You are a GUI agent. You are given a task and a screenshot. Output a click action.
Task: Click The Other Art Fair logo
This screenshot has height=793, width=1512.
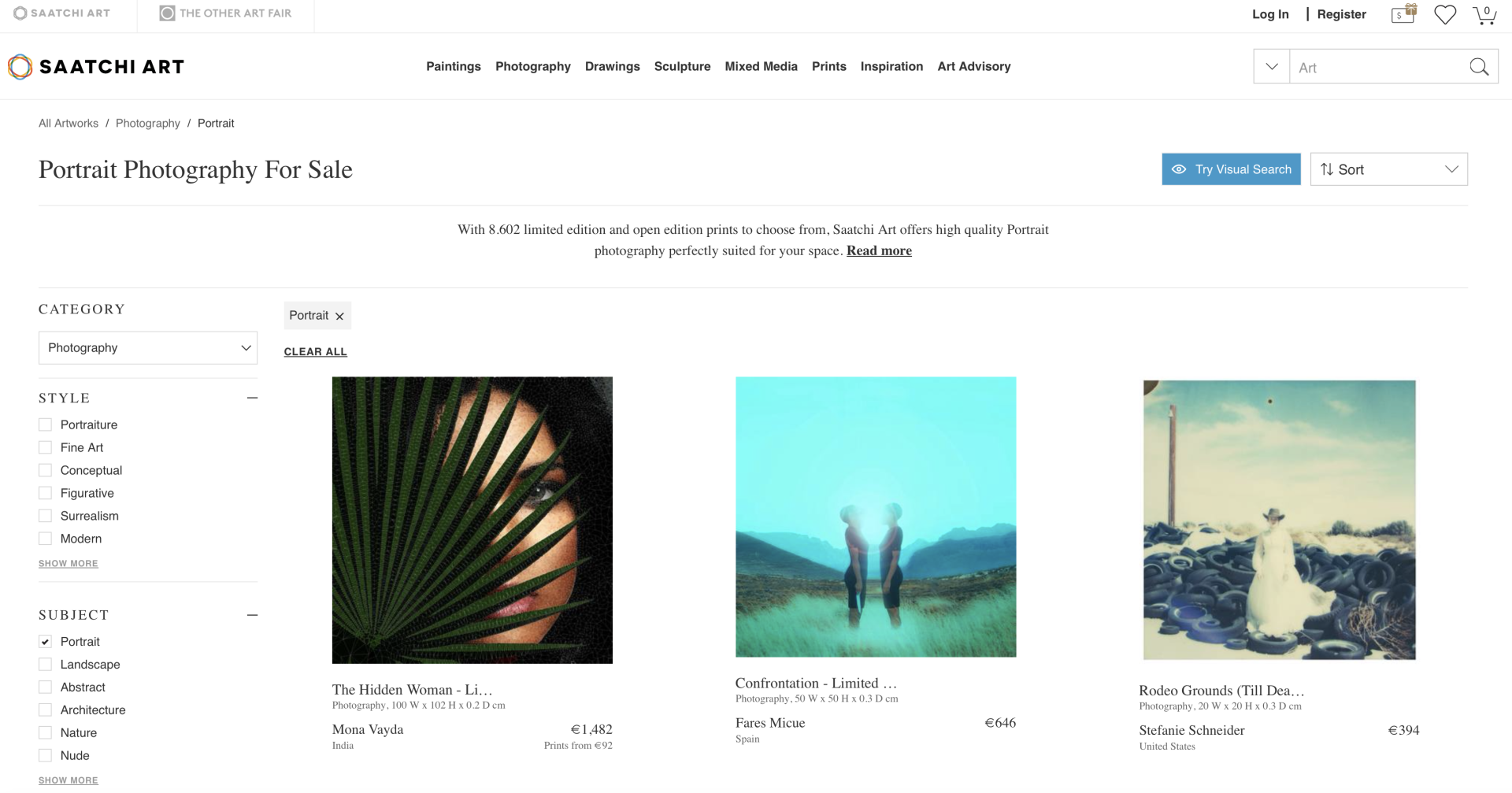click(225, 13)
